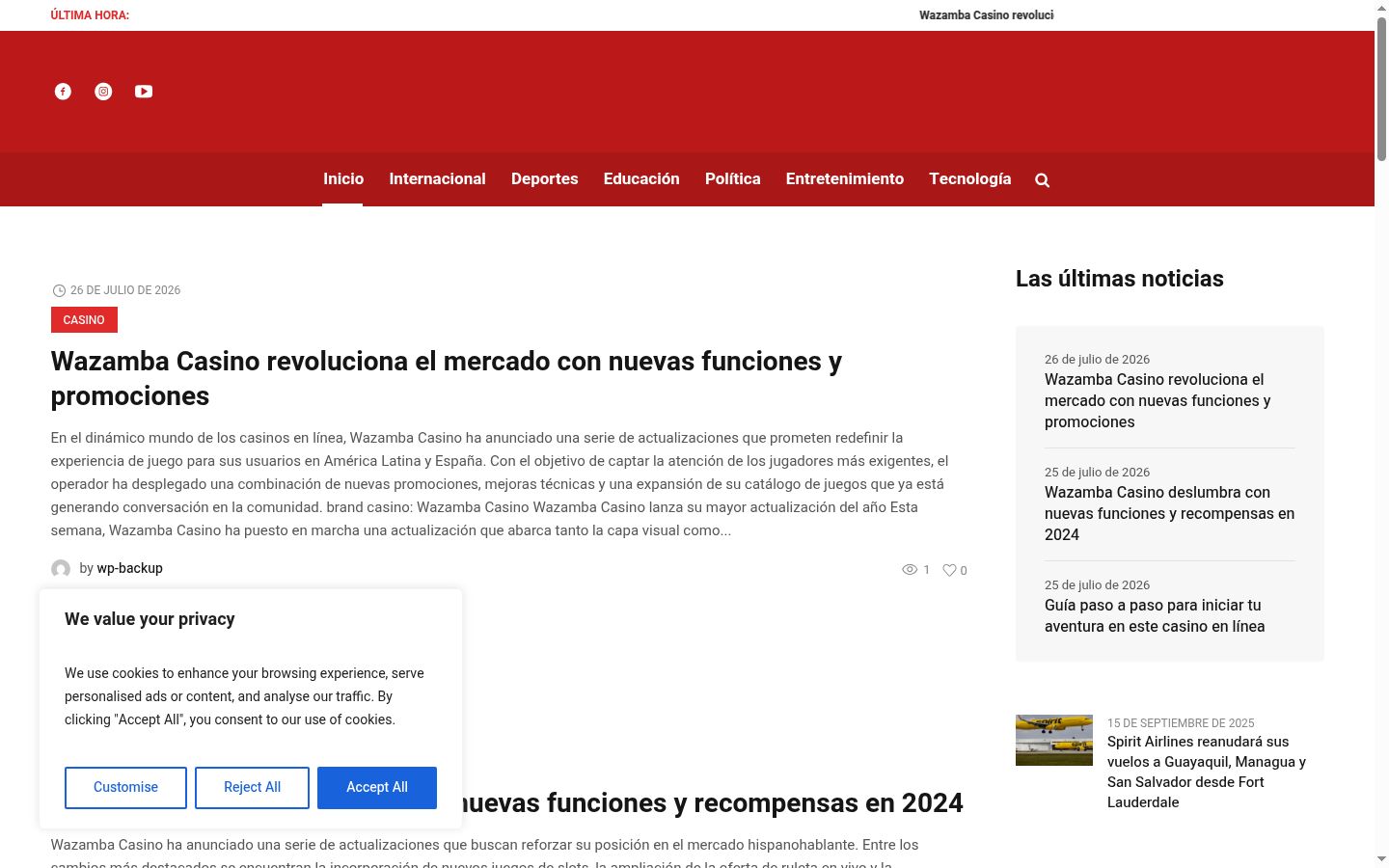Image resolution: width=1389 pixels, height=868 pixels.
Task: Click the second article excerpt starting 'Wazamba Casino ha anunciado'
Action: click(x=484, y=854)
